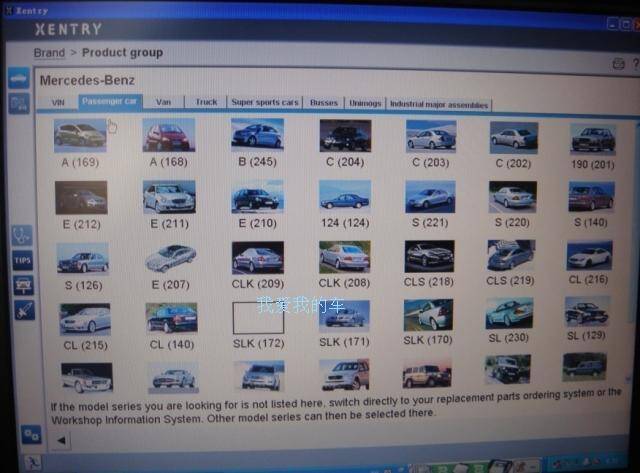Choose the A (169) model thumbnail

pos(80,135)
